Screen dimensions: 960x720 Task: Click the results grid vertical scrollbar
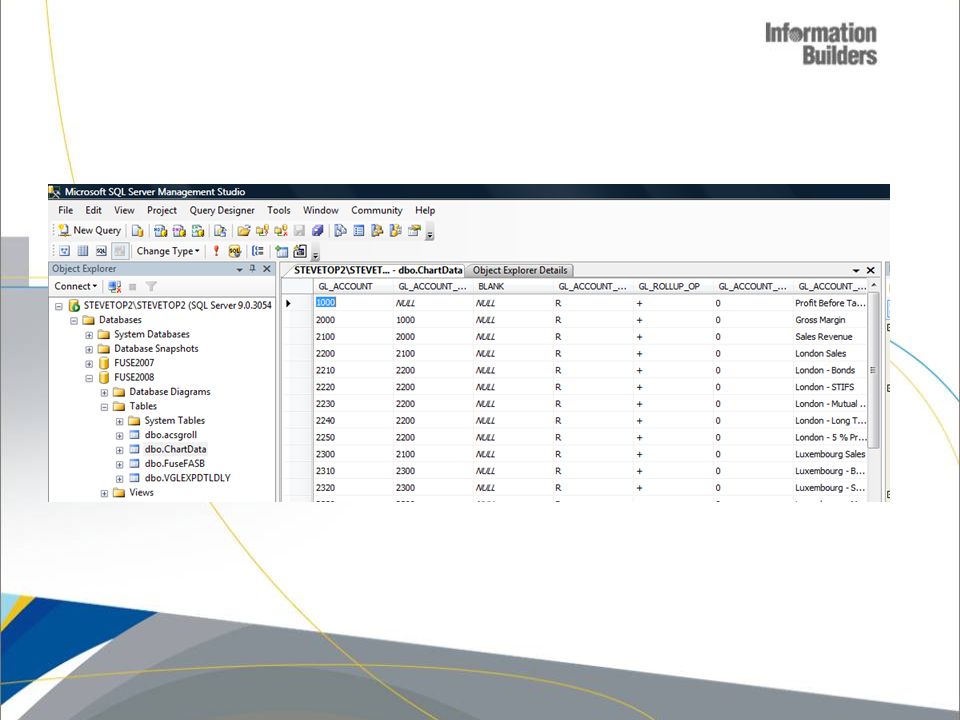874,372
